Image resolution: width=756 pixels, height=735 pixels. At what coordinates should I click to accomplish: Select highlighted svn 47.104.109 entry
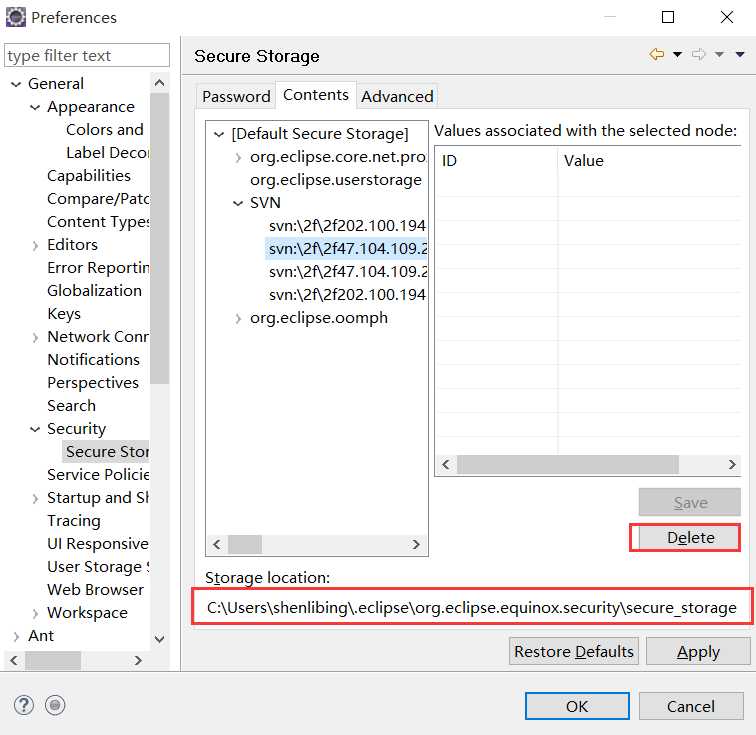[346, 249]
